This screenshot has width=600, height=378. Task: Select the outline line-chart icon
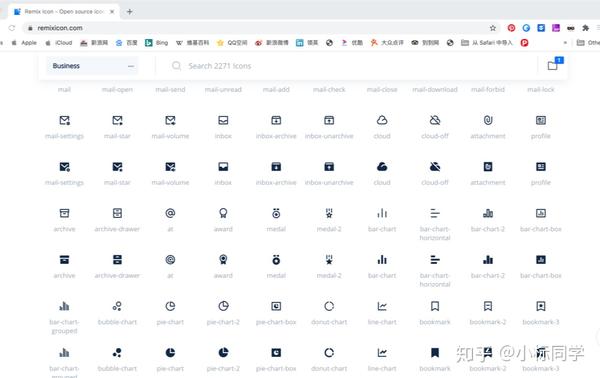pos(382,306)
